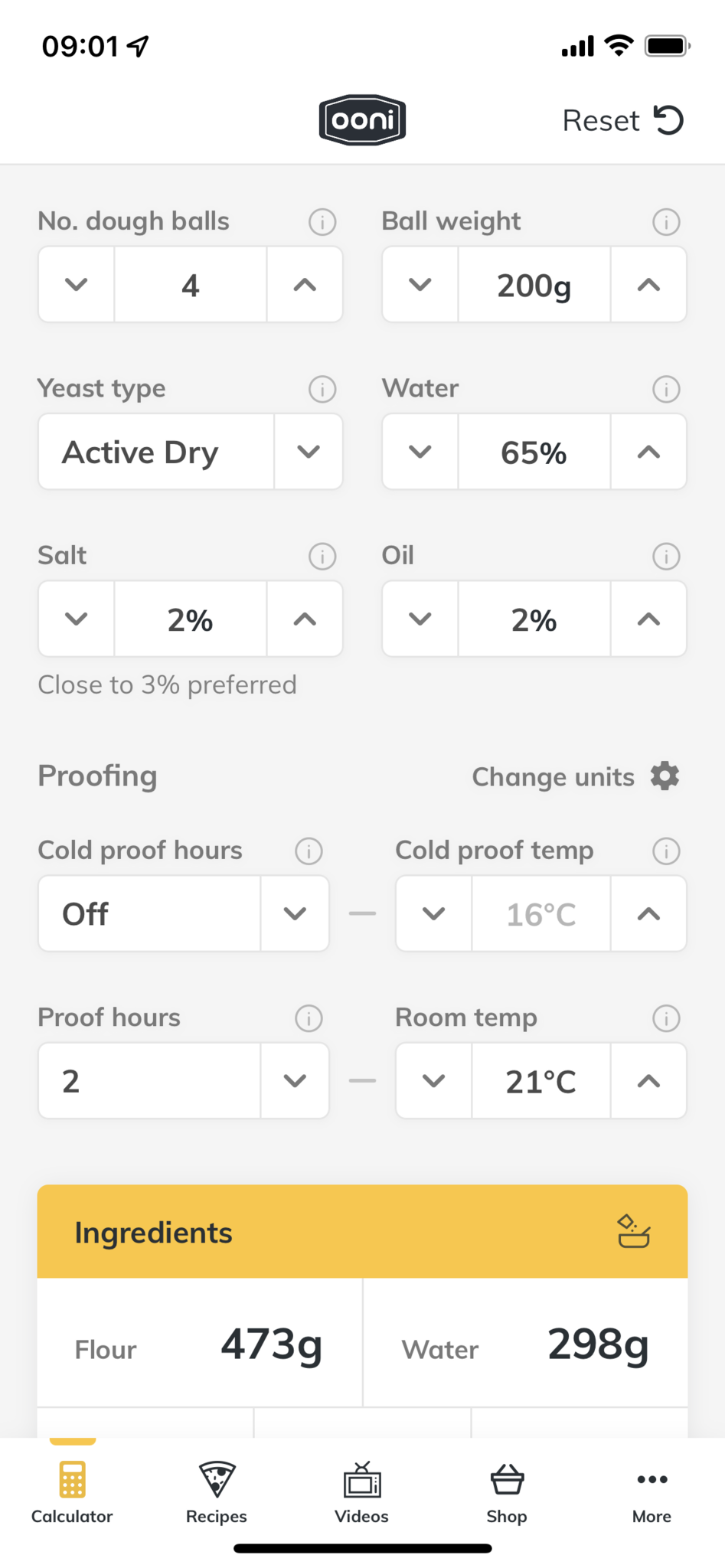Viewport: 725px width, 1568px height.
Task: Open the Yeast type dropdown
Action: click(x=309, y=452)
